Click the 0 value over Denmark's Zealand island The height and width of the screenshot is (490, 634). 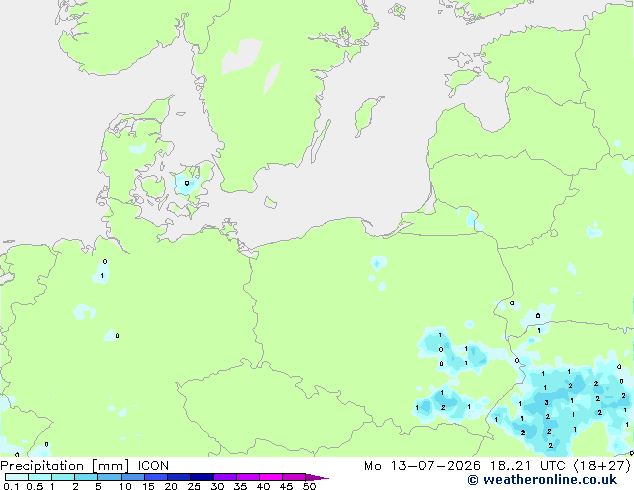point(186,184)
